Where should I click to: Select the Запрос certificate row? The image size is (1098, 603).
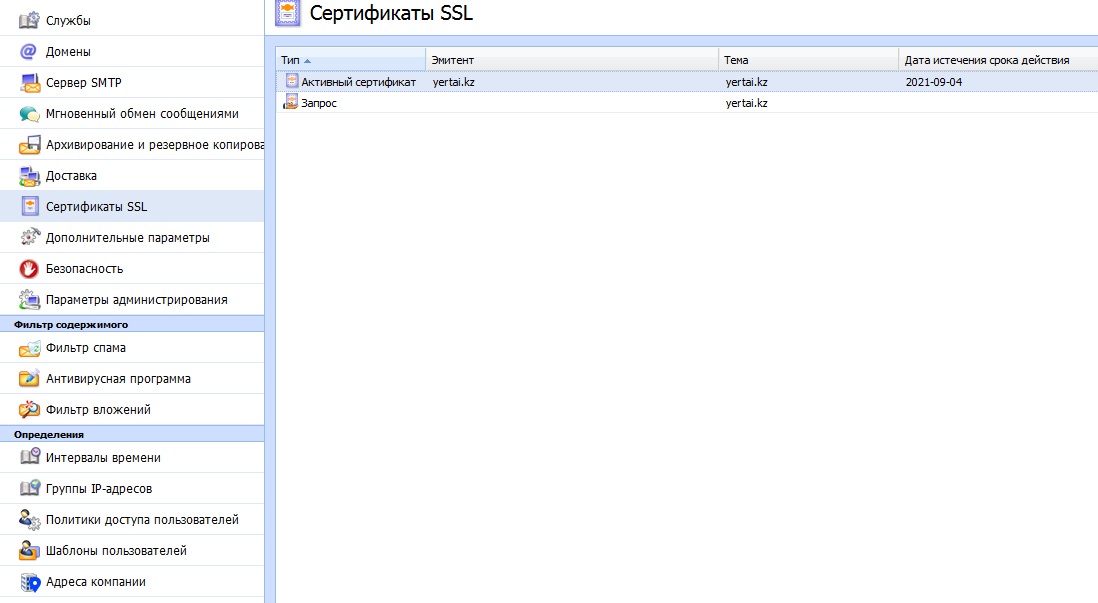coord(319,103)
